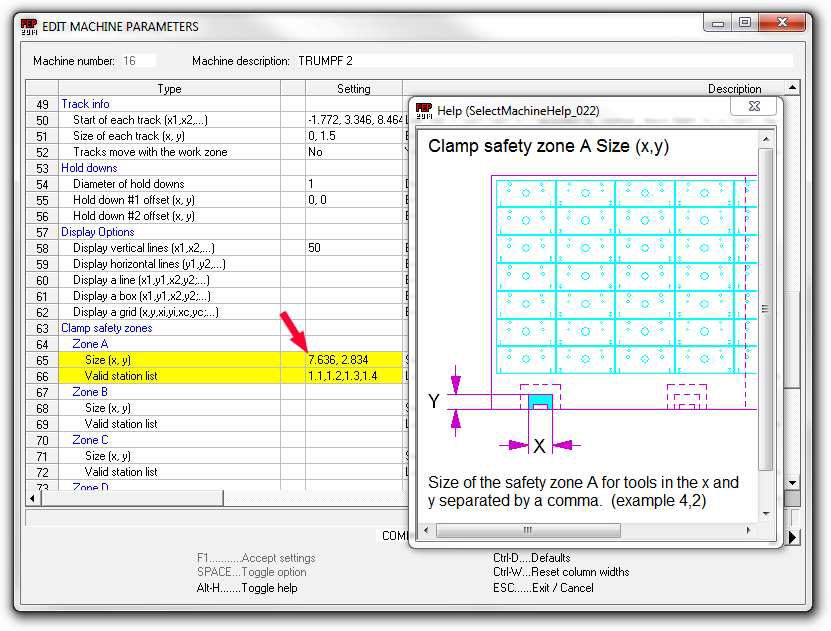Click the Valid station list value 1.1,1.2,1.3,1.4

(x=342, y=376)
